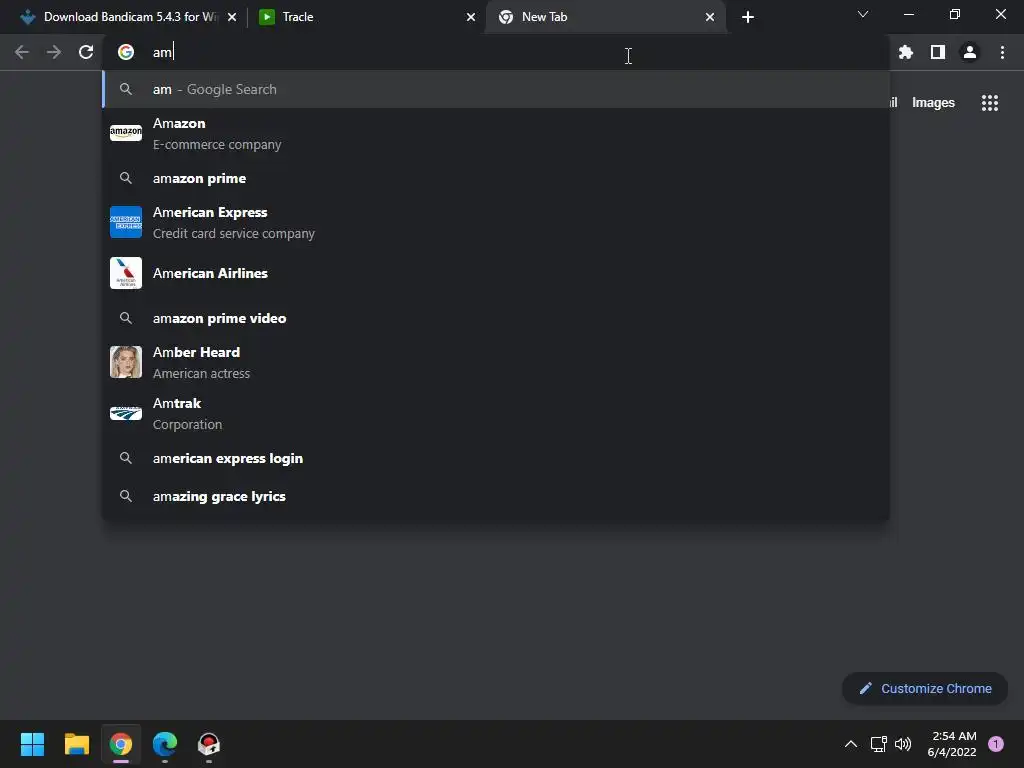Screen dimensions: 1024x768
Task: Show hidden system tray icons
Action: [850, 744]
